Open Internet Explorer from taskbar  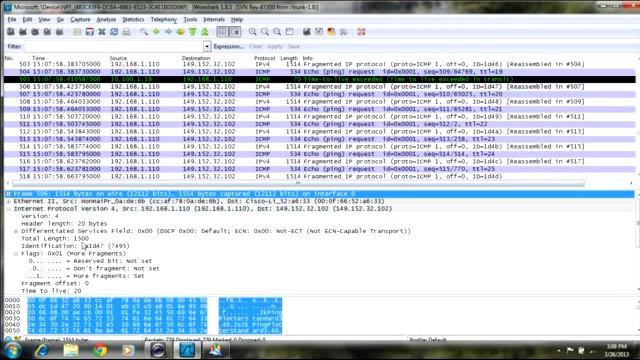click(42, 351)
